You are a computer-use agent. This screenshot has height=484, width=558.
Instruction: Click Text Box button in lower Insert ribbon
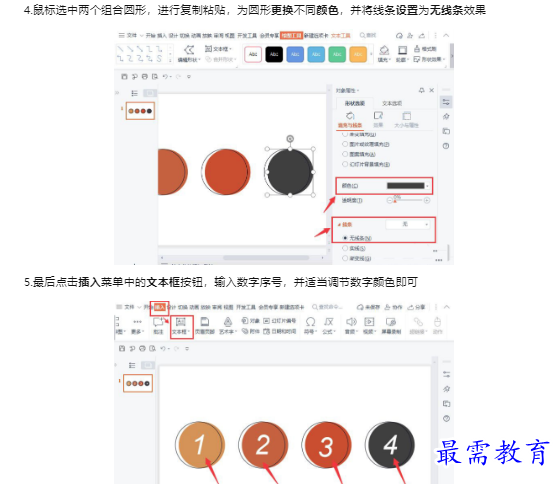(181, 326)
